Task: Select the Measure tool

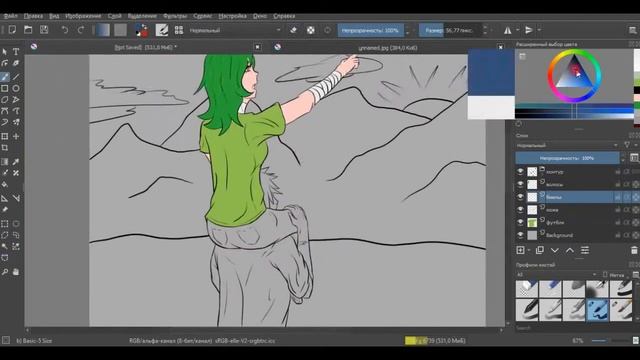Action: tap(16, 198)
